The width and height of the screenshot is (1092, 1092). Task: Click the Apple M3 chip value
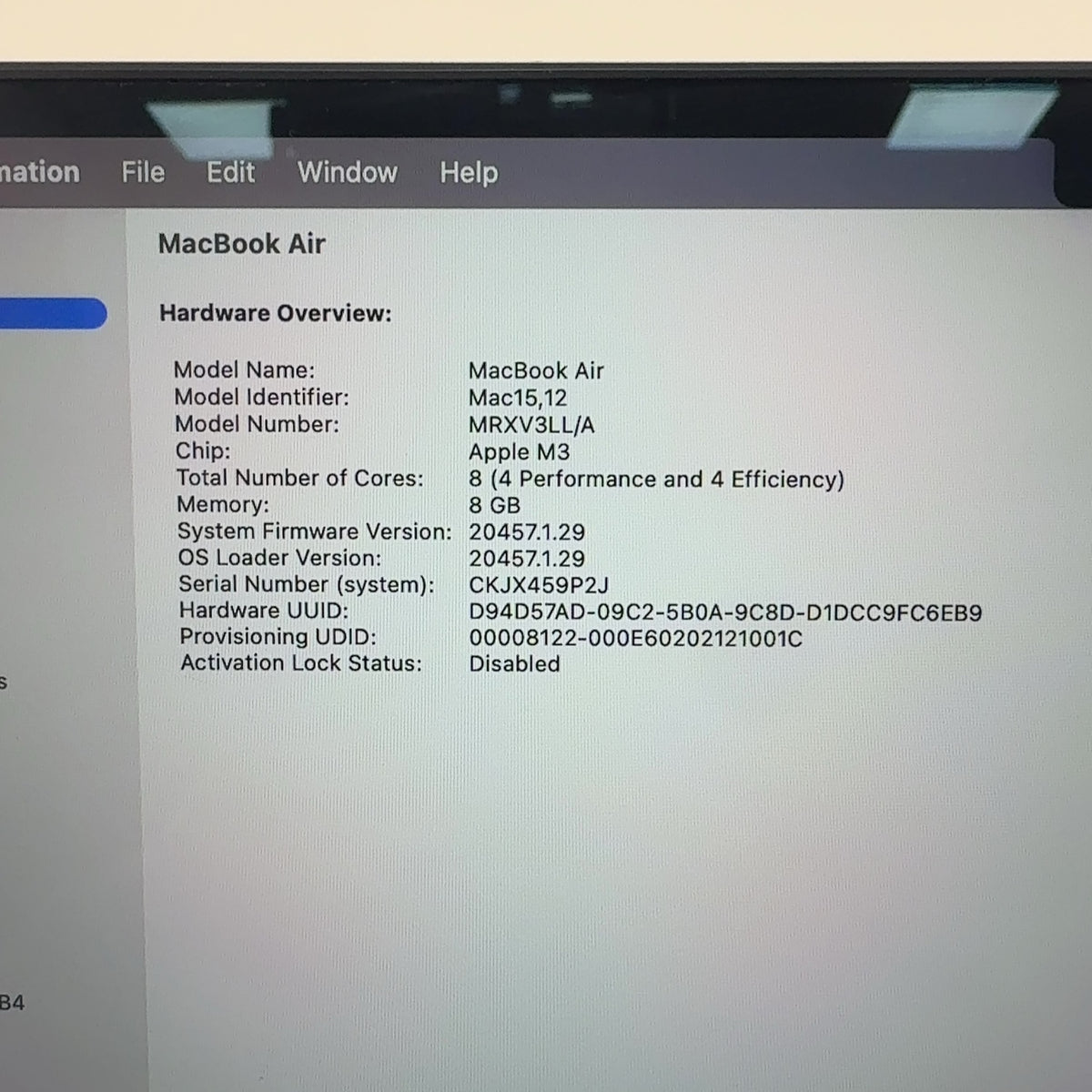point(519,452)
